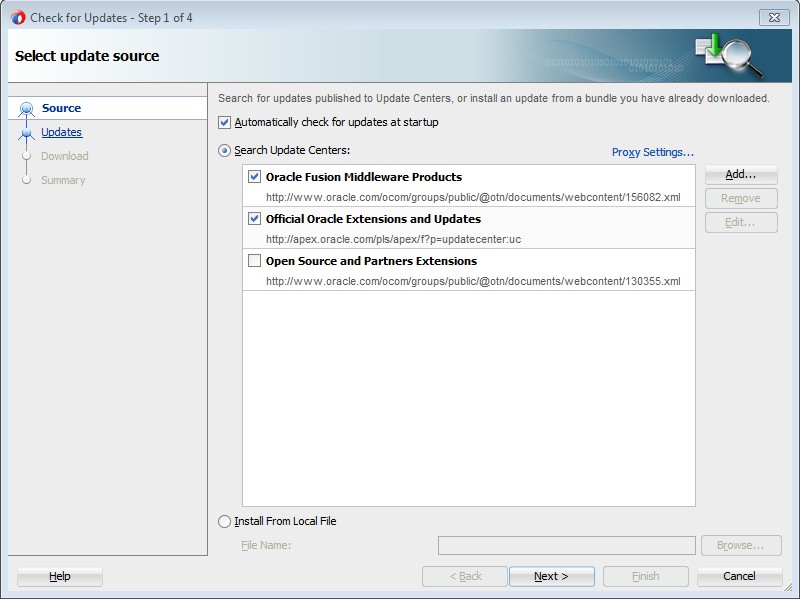The height and width of the screenshot is (599, 800).
Task: Click the Edit... button
Action: pyautogui.click(x=741, y=222)
